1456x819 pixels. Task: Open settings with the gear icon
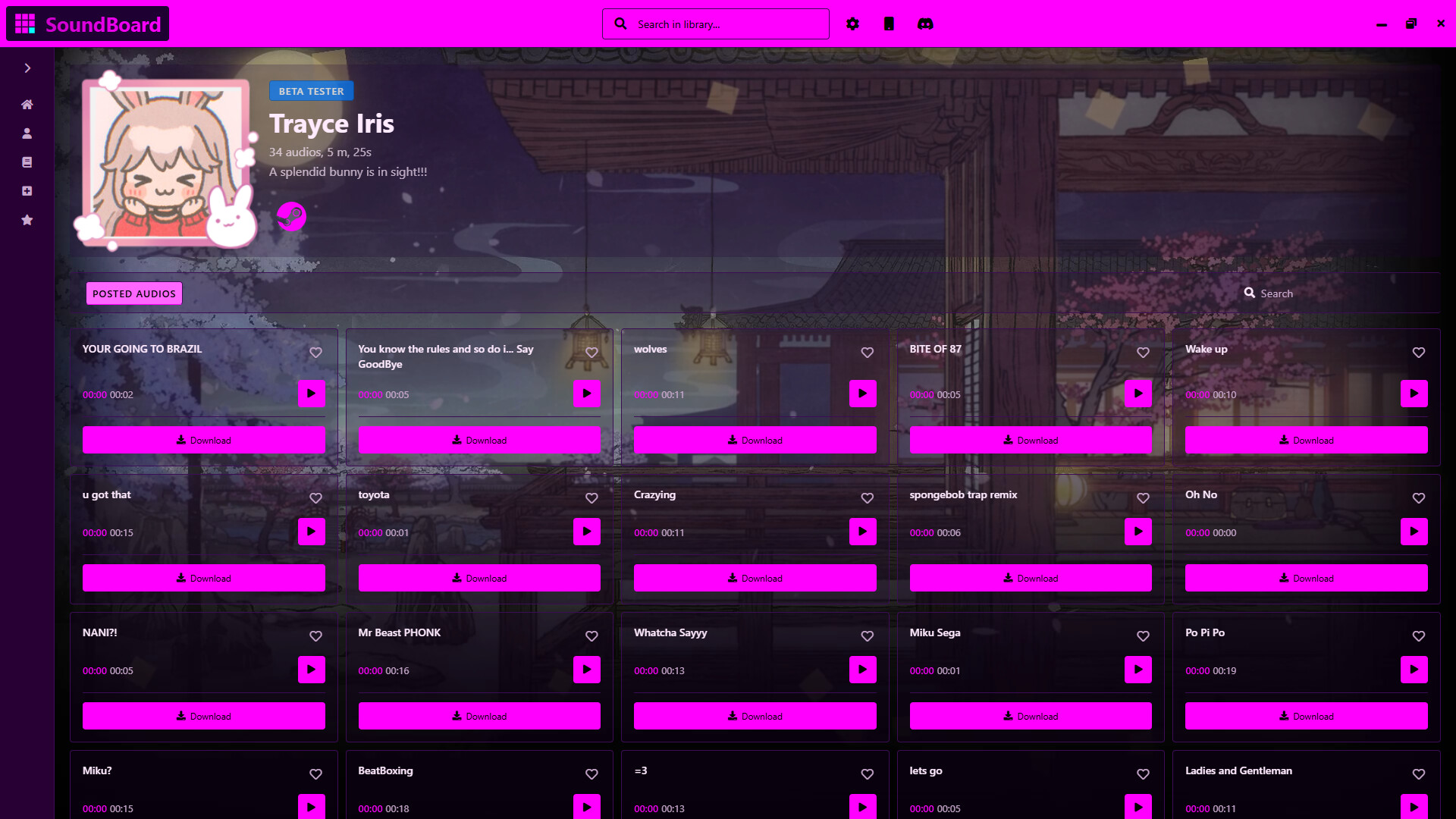(853, 24)
